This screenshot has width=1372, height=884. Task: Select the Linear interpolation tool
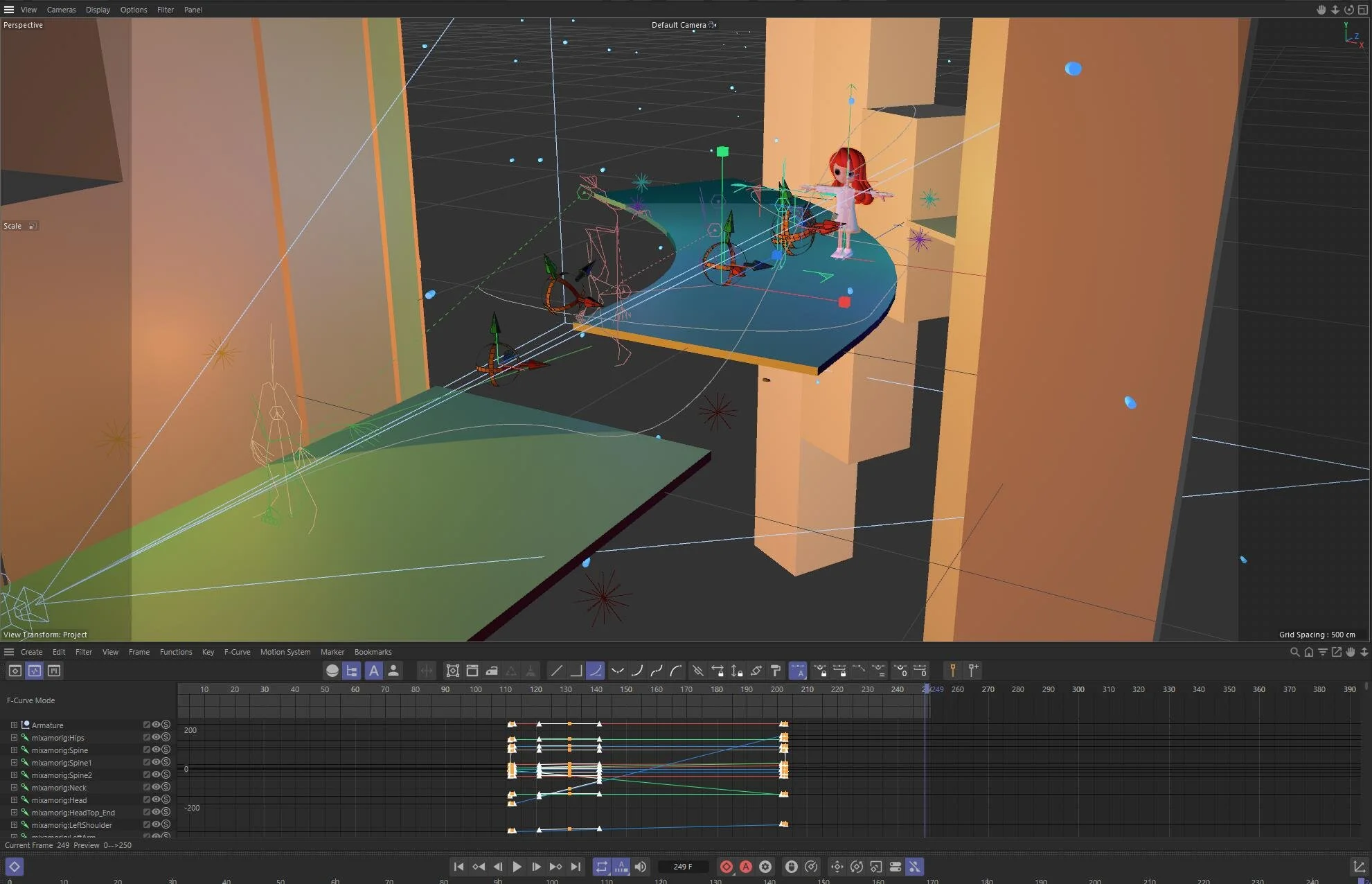pos(556,671)
